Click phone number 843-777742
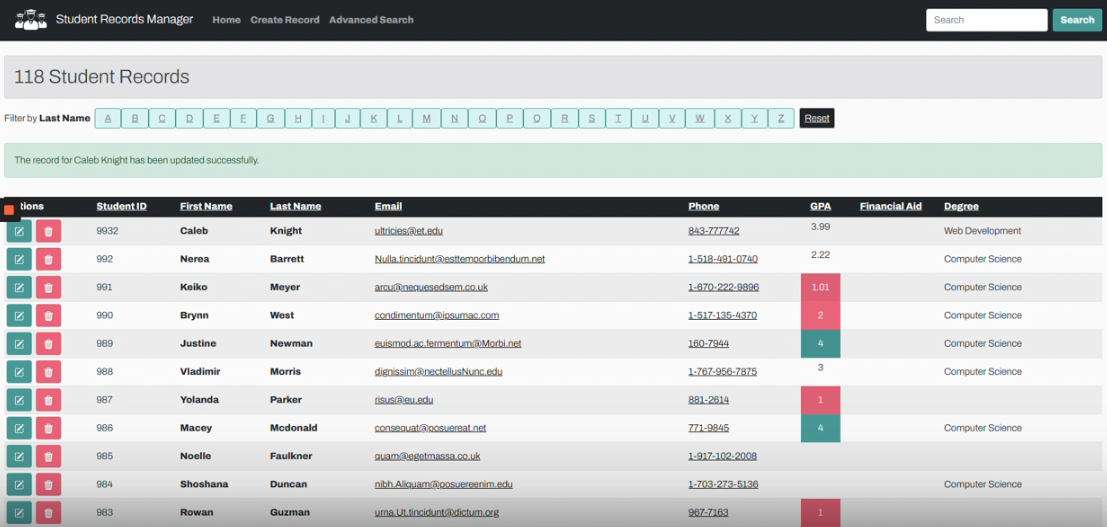 714,231
